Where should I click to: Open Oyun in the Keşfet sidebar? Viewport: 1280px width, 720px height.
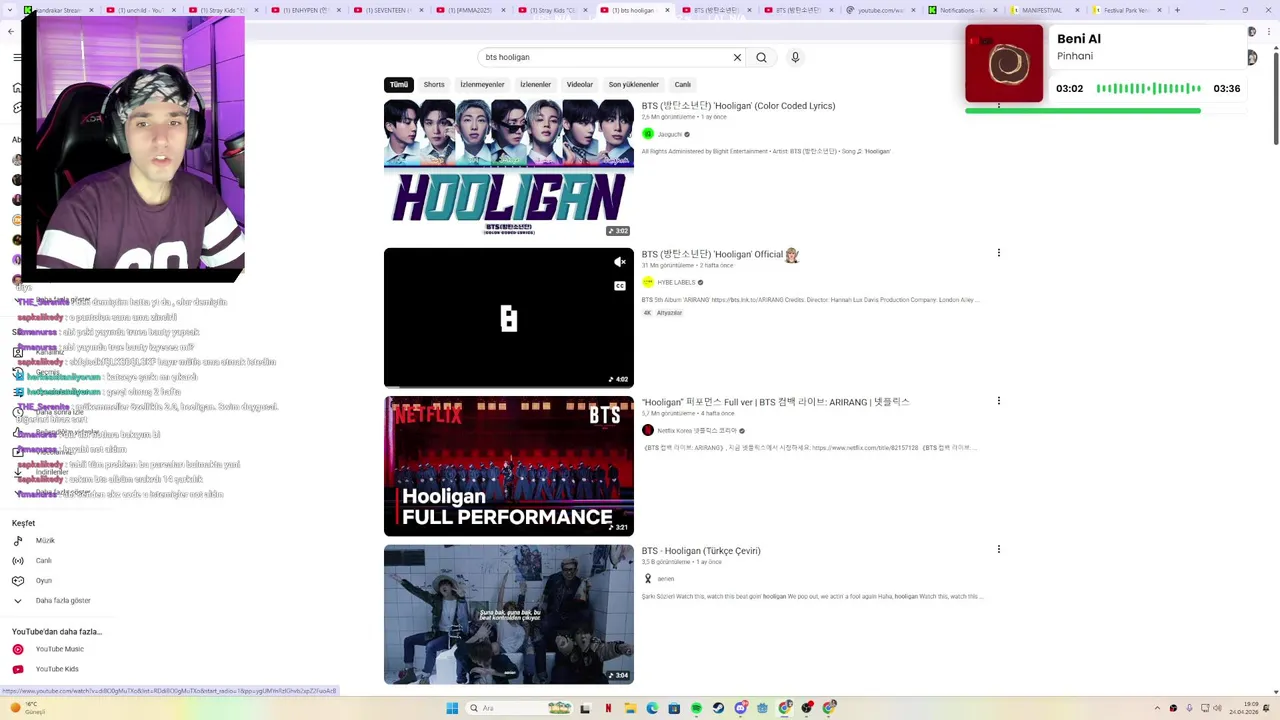[x=44, y=581]
